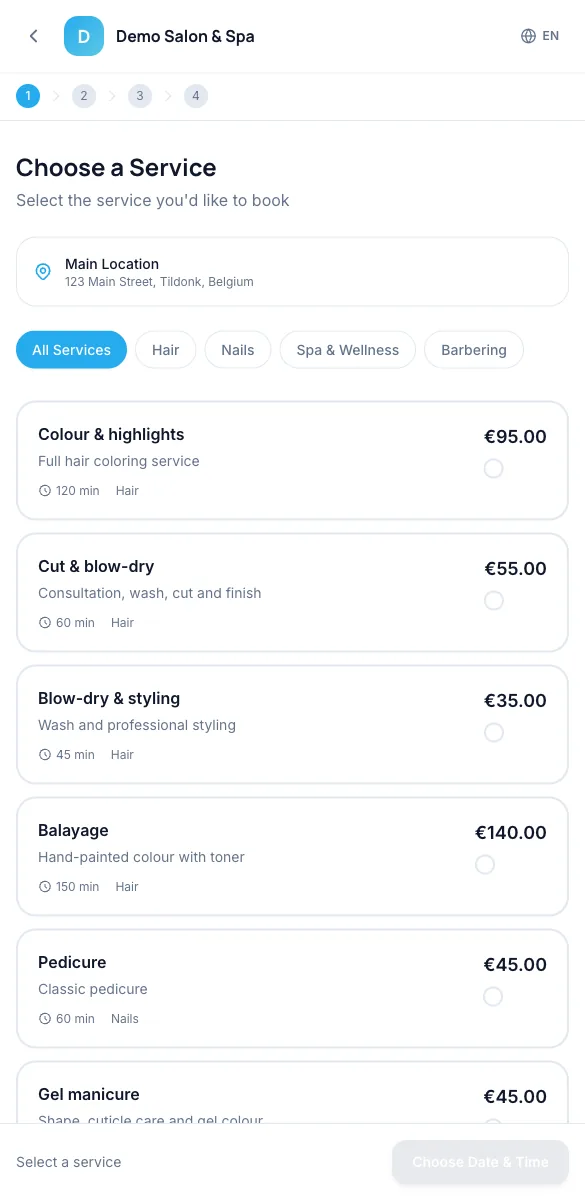Select the Pedicure service radio button
The image size is (585, 1200).
tap(493, 996)
